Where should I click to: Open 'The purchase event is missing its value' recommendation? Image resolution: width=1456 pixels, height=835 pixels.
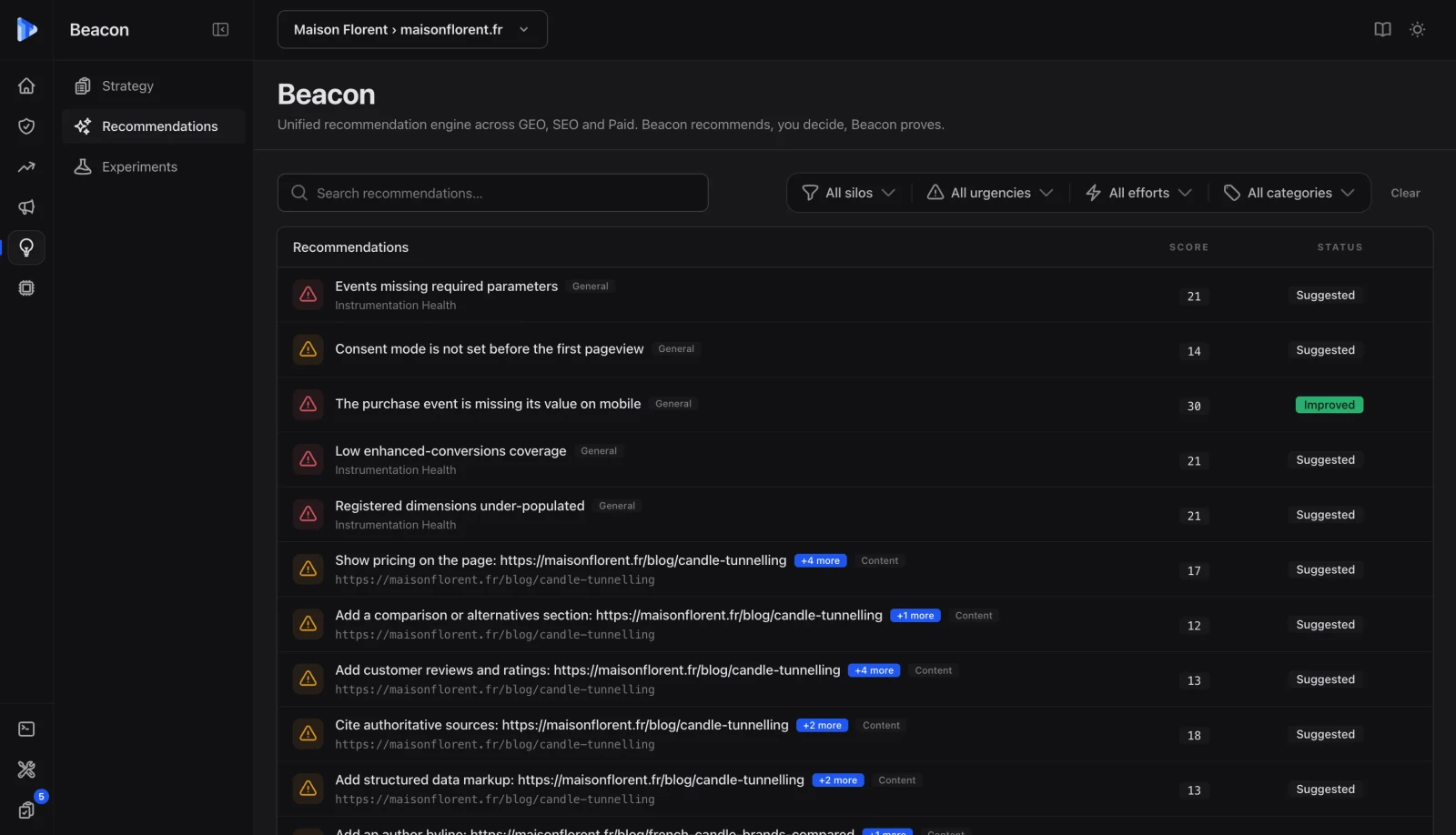coord(488,404)
